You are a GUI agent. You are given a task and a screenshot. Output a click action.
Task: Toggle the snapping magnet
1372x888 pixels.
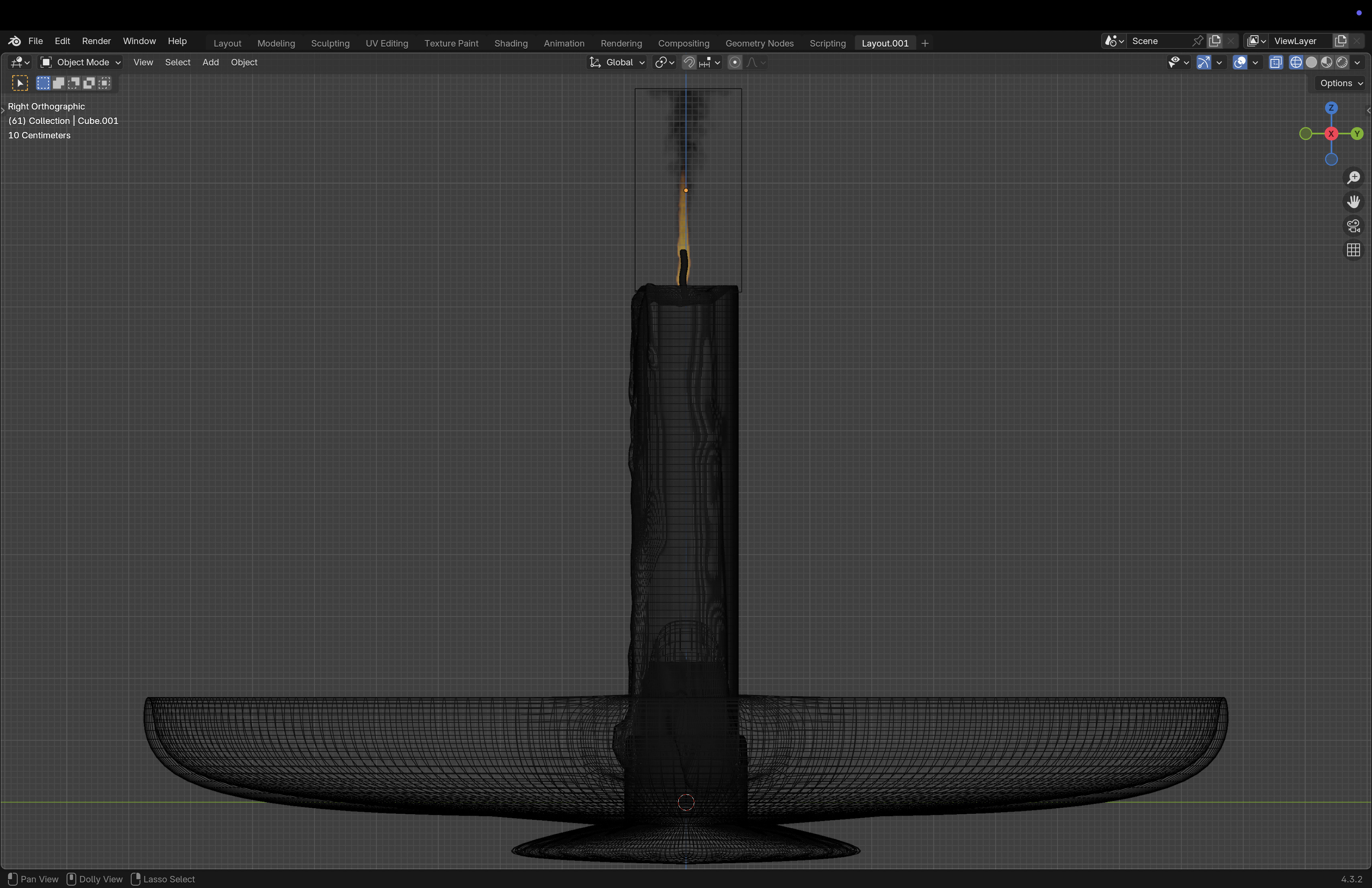[x=689, y=62]
